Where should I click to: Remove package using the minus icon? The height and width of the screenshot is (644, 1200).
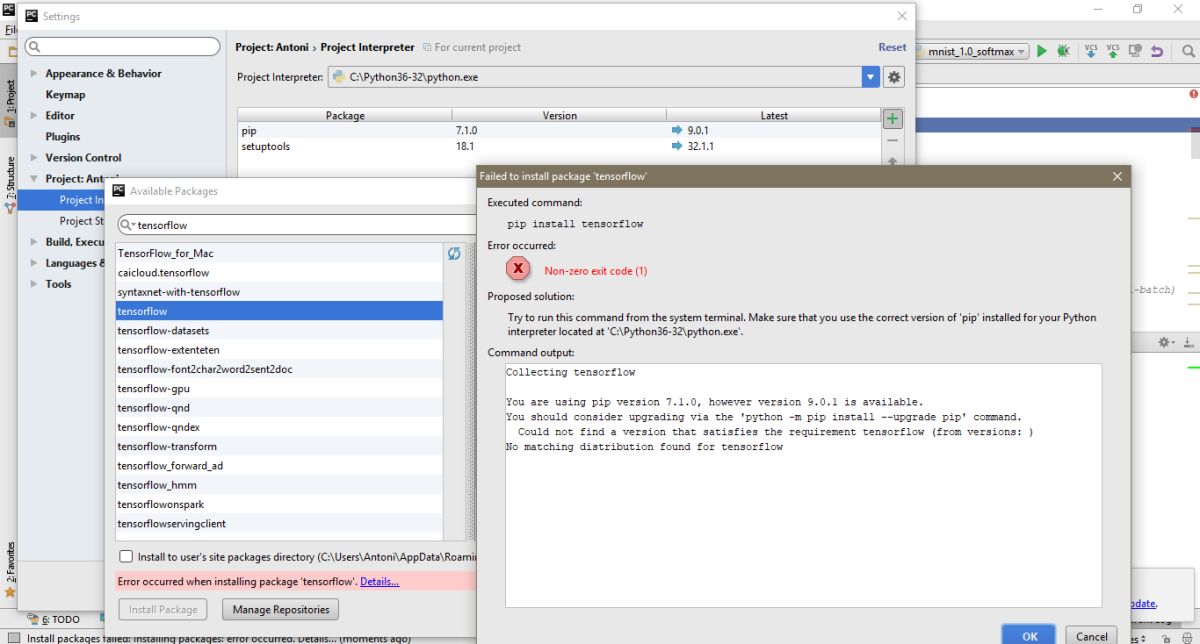point(893,139)
